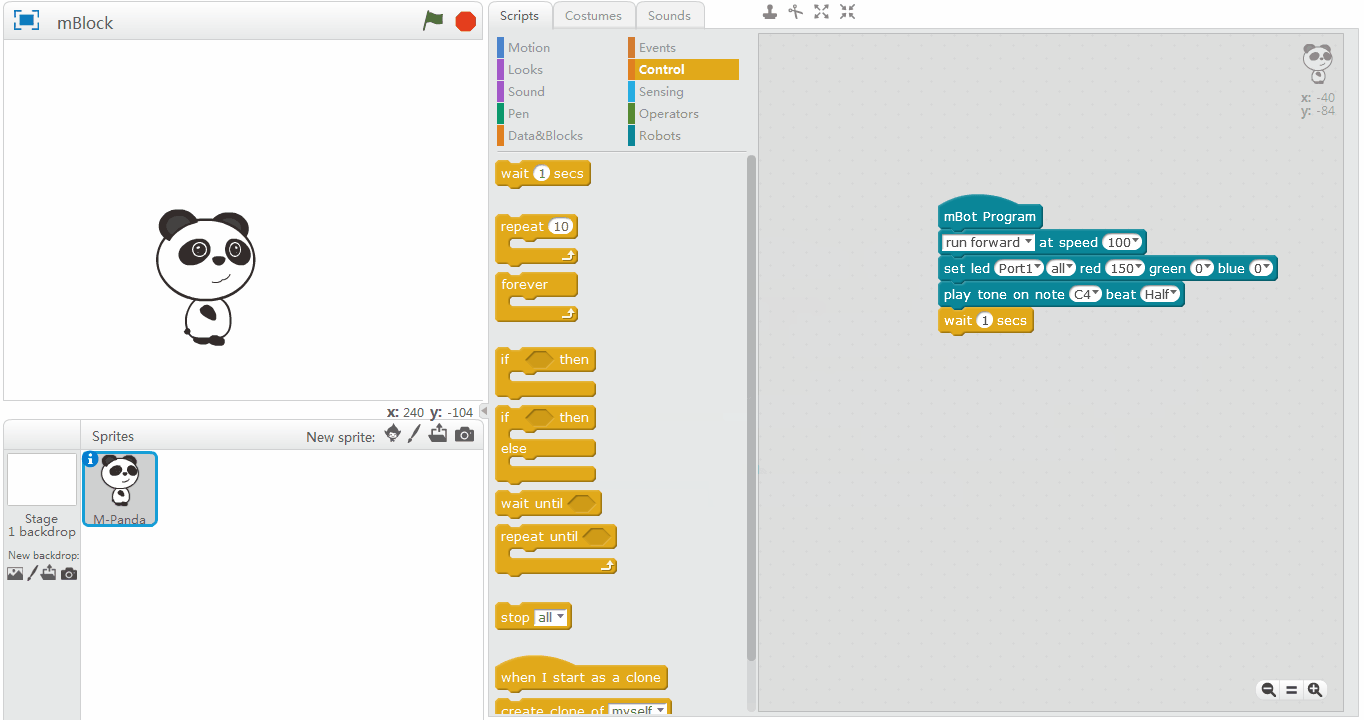The width and height of the screenshot is (1364, 720).
Task: Choose backdrop from library
Action: click(15, 574)
